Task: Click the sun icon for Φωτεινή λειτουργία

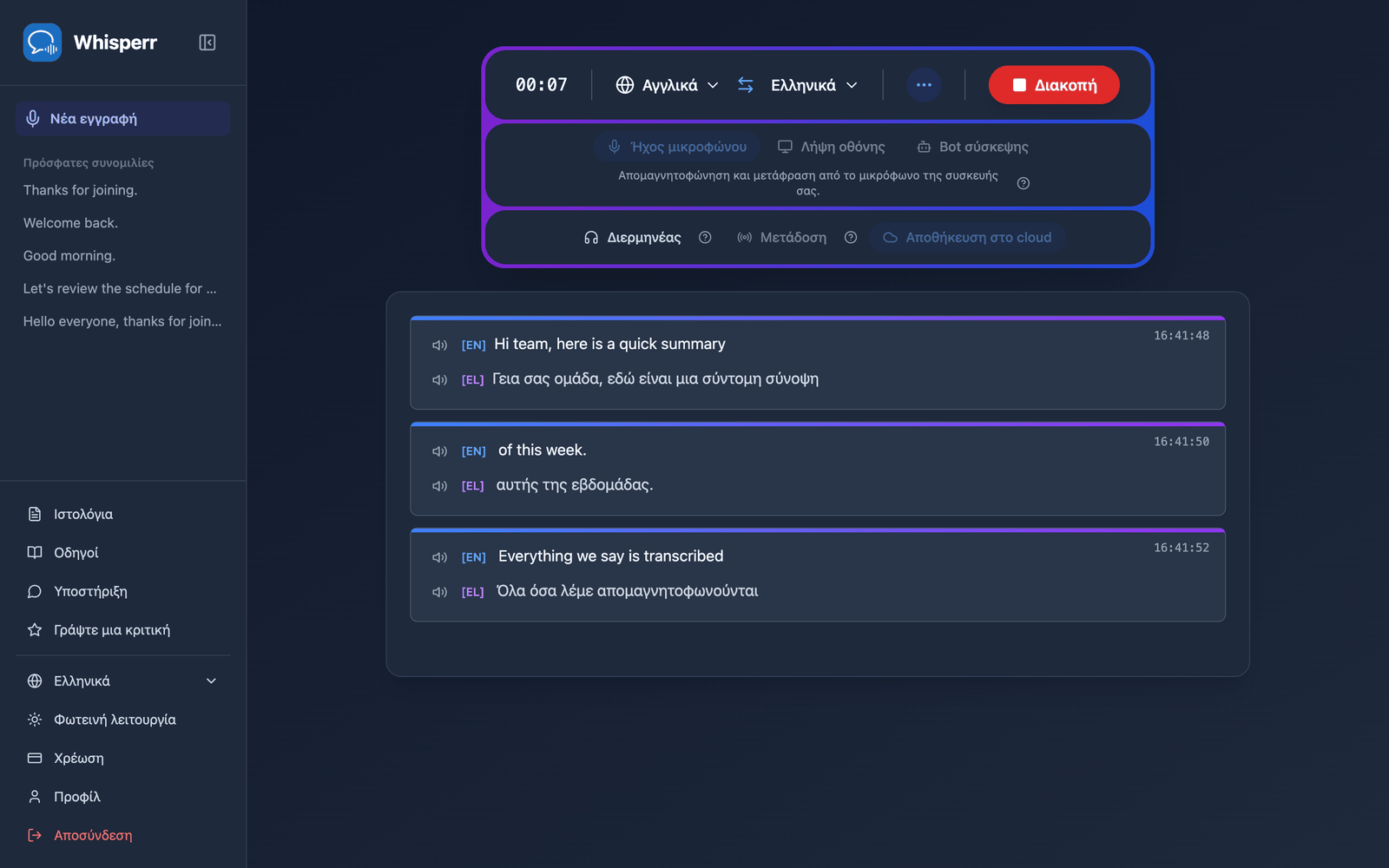Action: [35, 720]
